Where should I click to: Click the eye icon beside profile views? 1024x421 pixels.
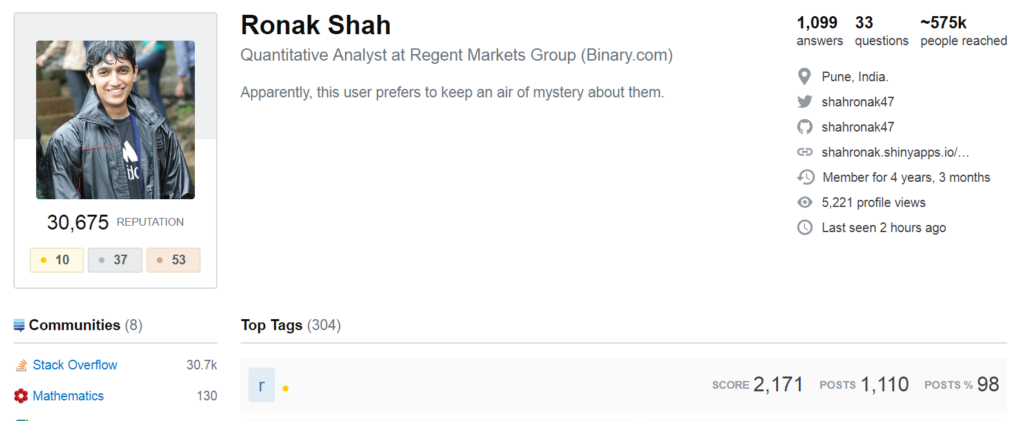tap(805, 202)
